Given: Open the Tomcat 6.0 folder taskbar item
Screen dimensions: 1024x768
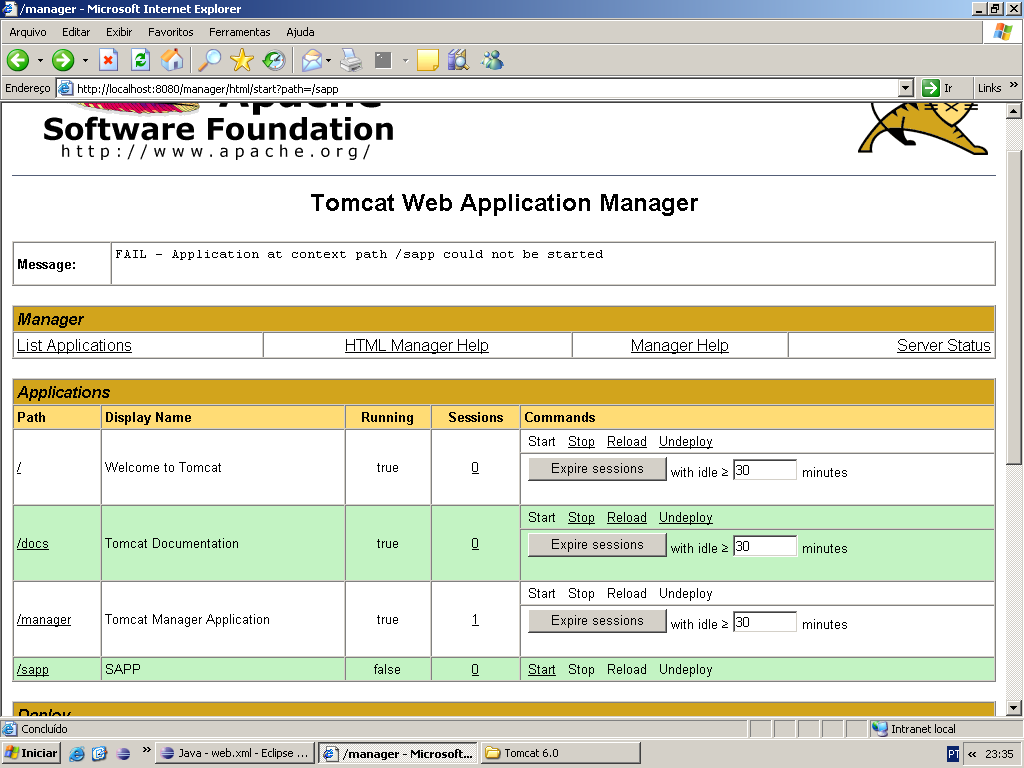Looking at the screenshot, I should click(561, 753).
